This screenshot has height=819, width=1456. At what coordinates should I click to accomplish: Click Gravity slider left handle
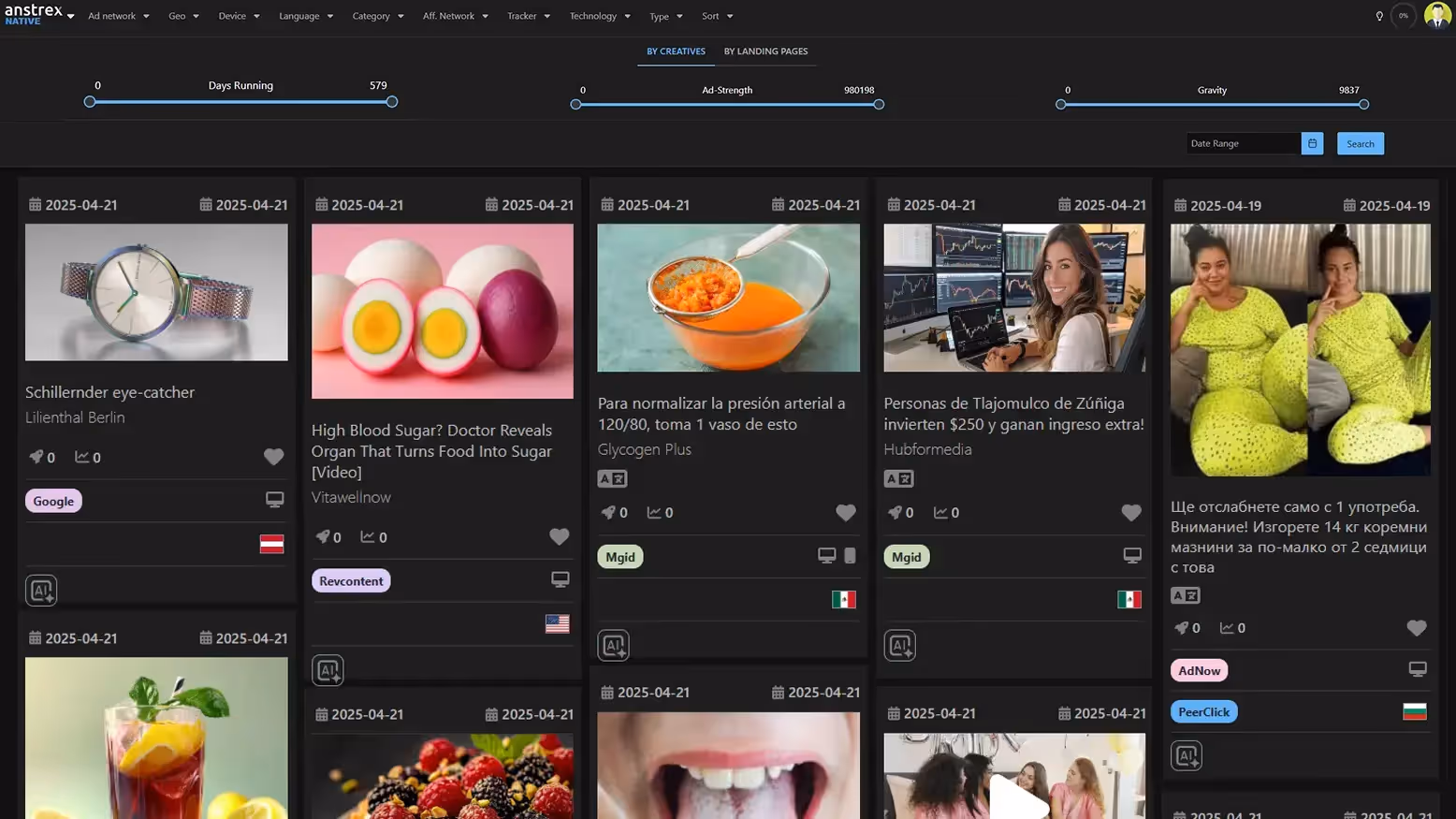[x=1060, y=105]
